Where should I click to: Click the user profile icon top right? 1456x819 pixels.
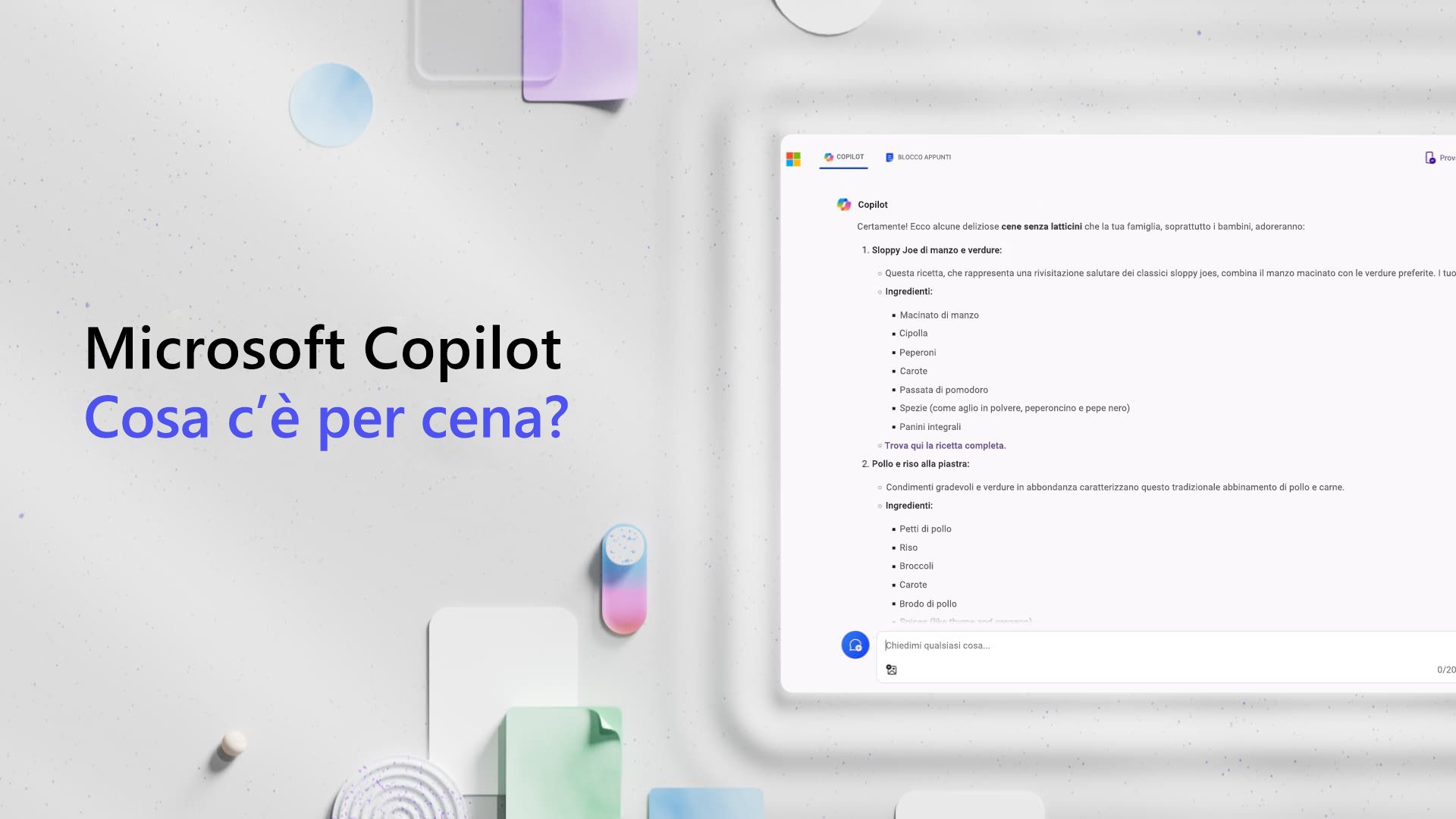[1430, 157]
